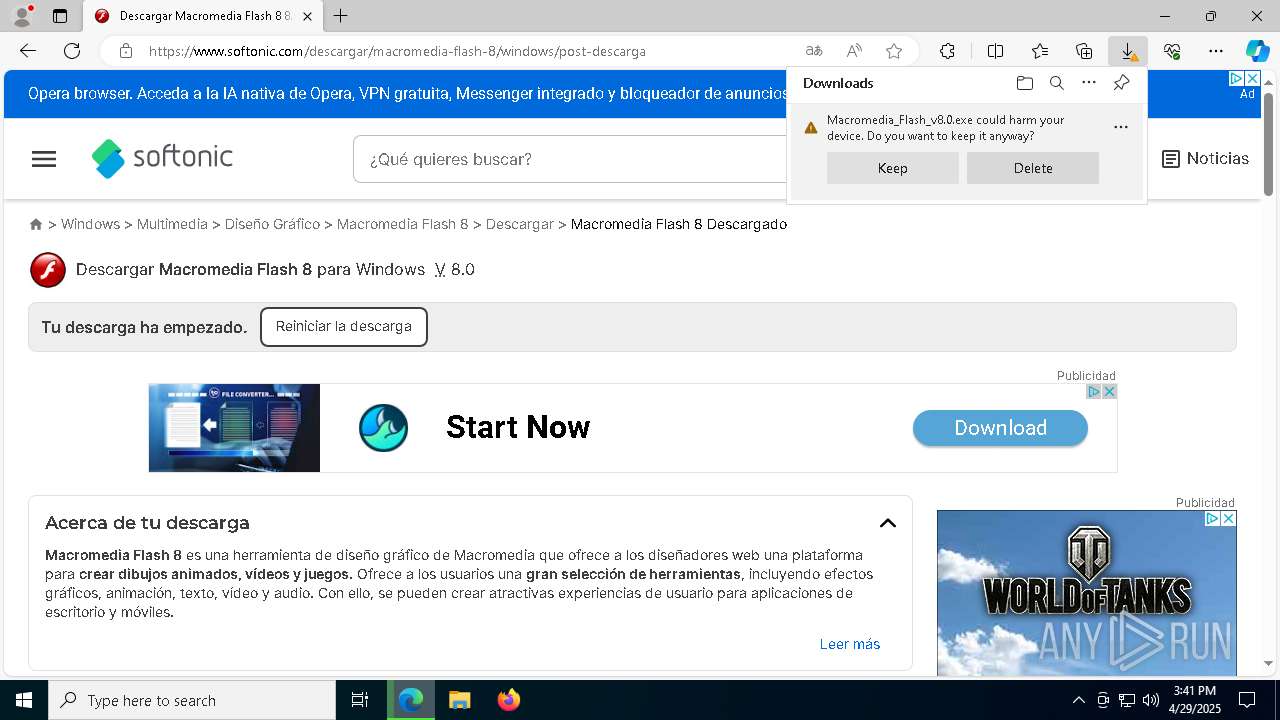Open downloads folder icon in Downloads panel
Screen dimensions: 1280x720
tap(1024, 83)
